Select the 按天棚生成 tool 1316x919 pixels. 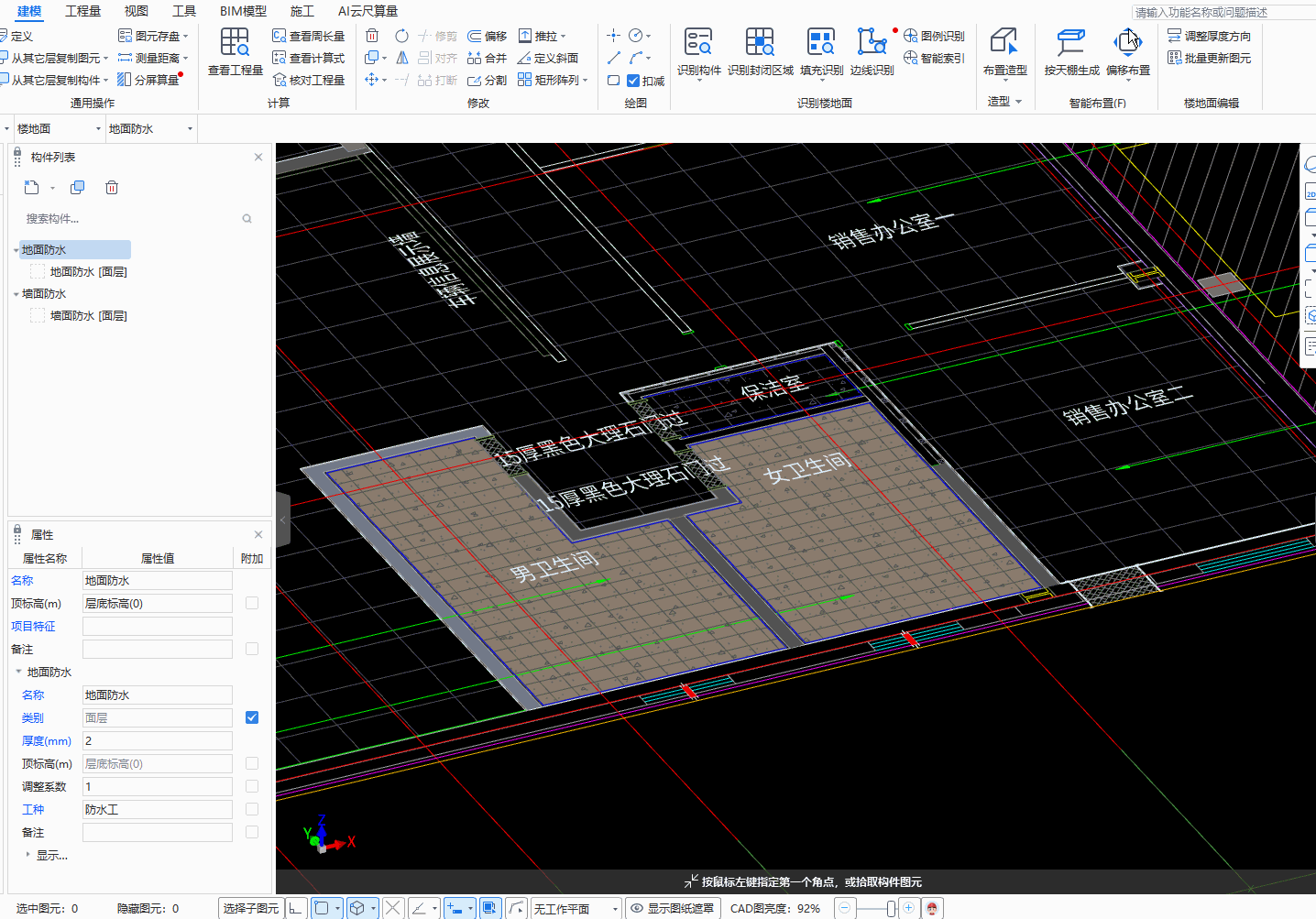tap(1070, 43)
